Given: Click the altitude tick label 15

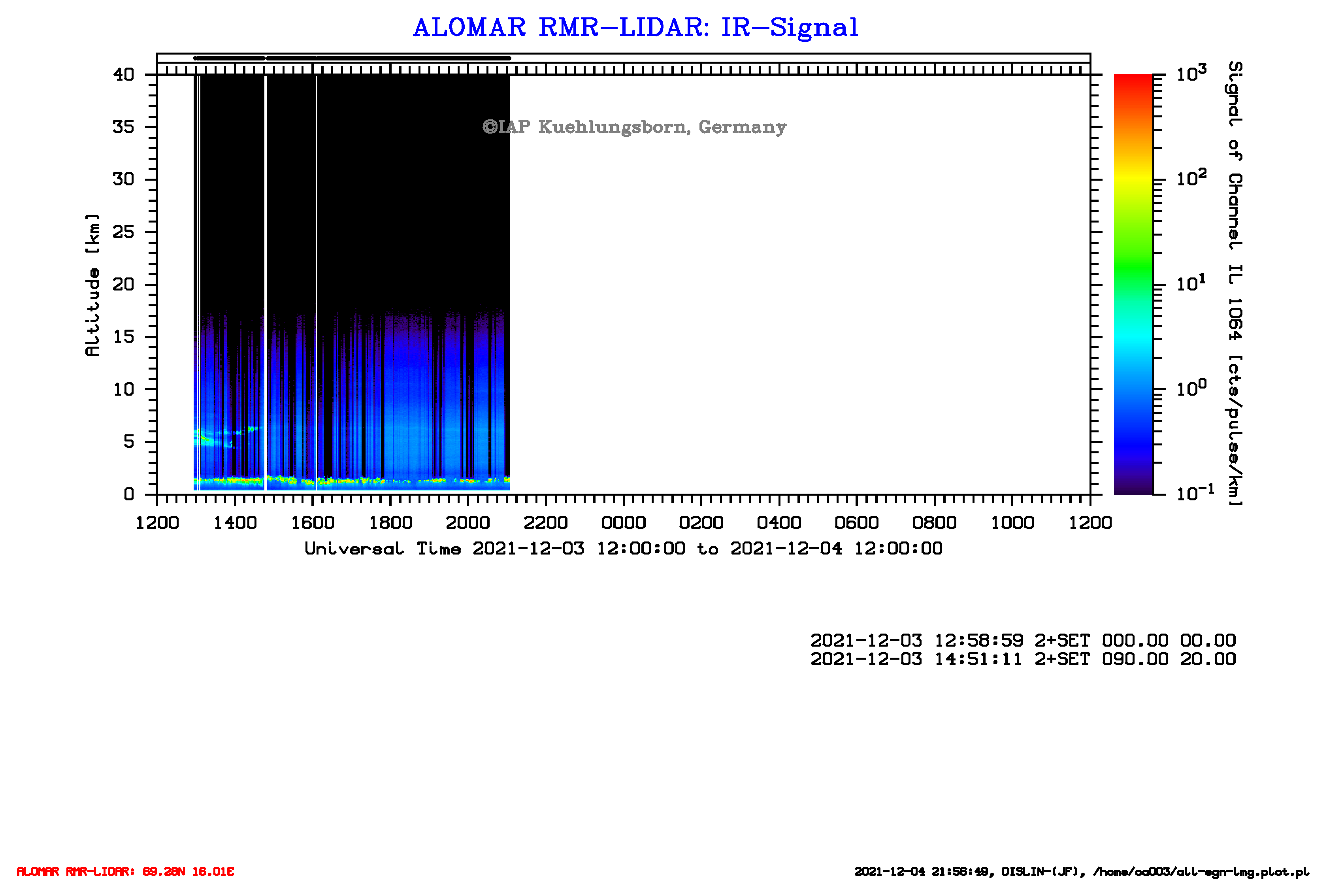Looking at the screenshot, I should point(123,337).
